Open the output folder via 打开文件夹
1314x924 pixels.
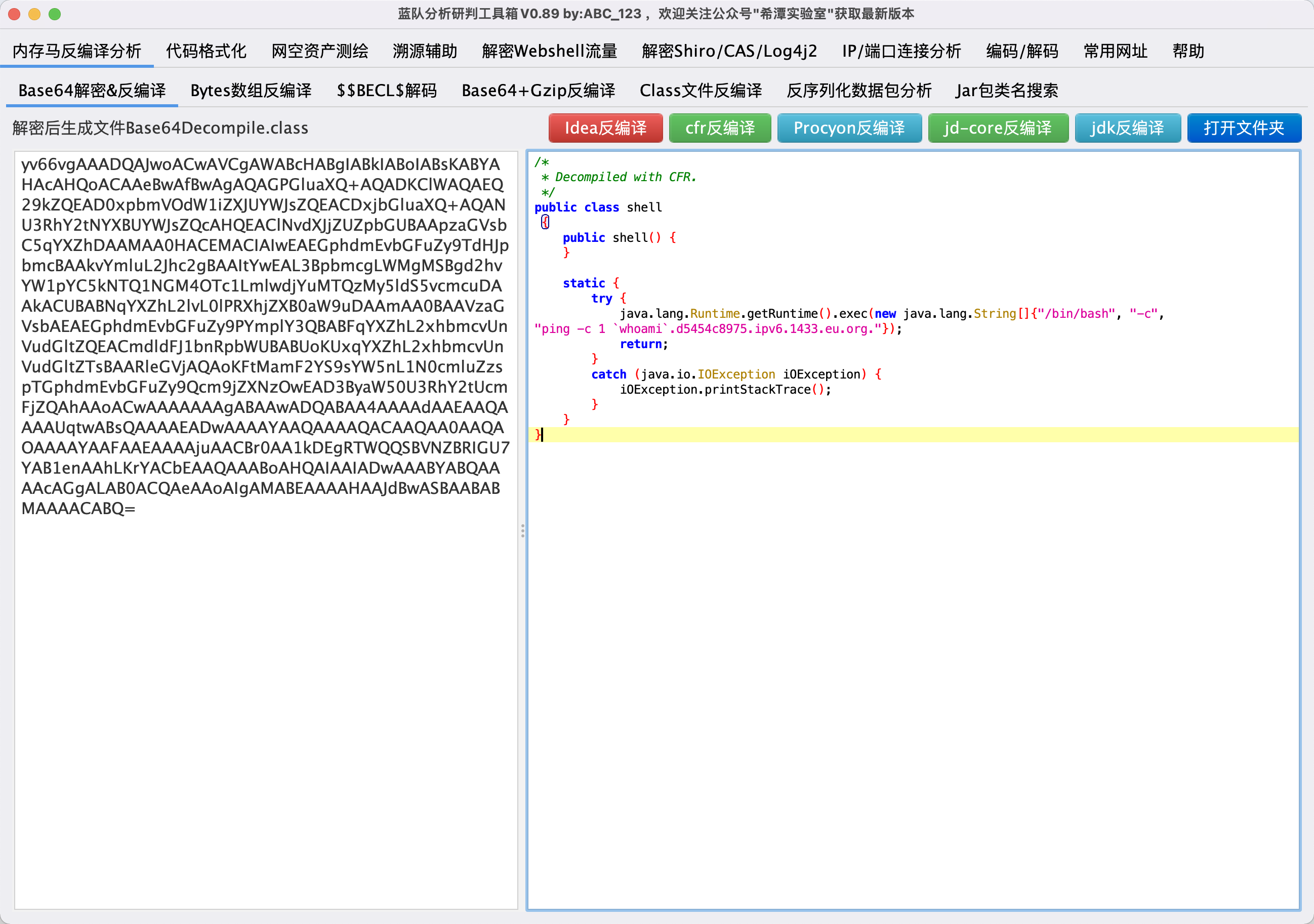(x=1244, y=128)
